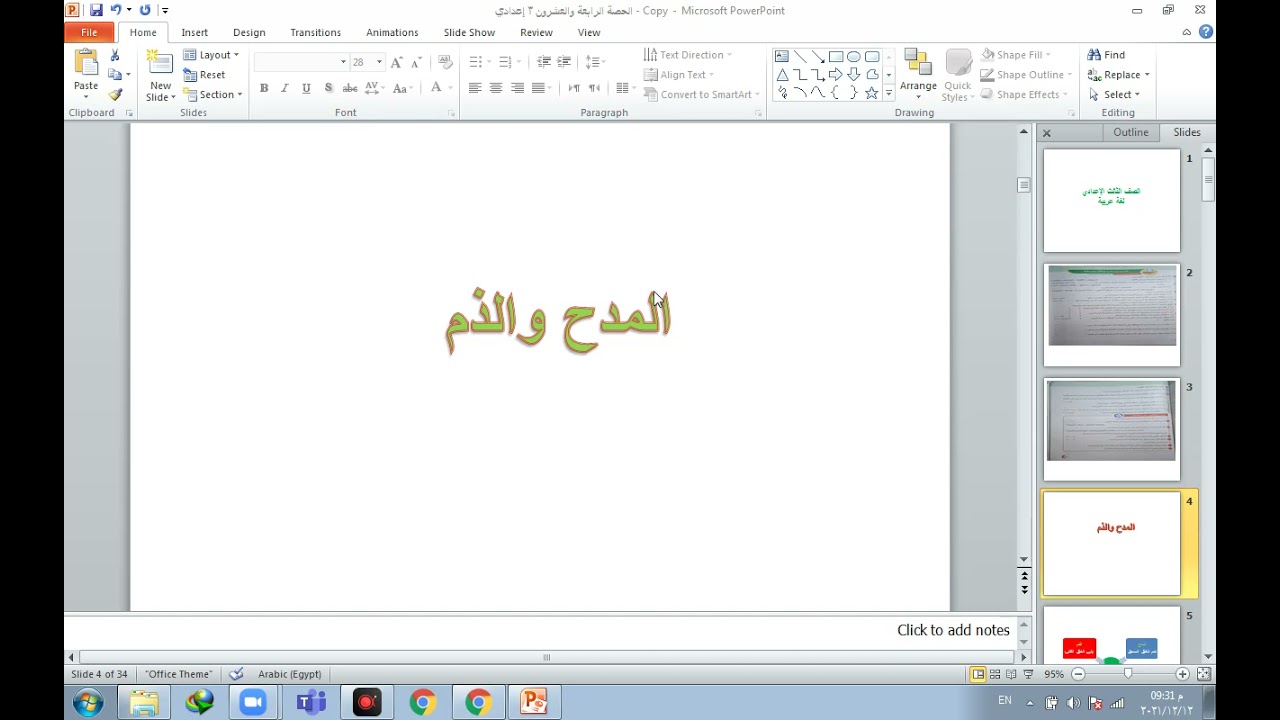Viewport: 1280px width, 720px height.
Task: Open the Select dropdown in Editing group
Action: [x=1113, y=95]
